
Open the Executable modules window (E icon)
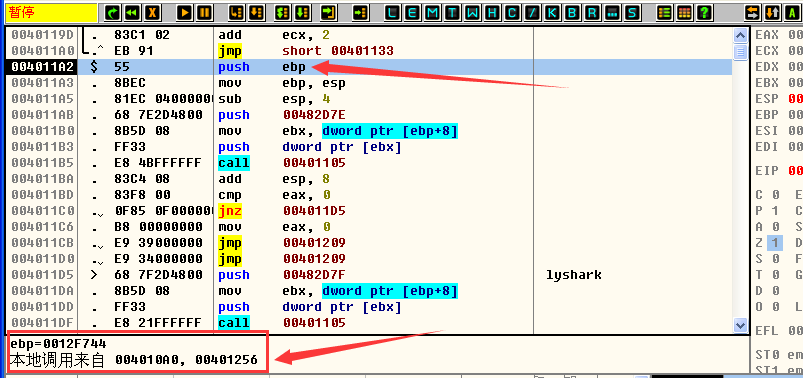(x=412, y=12)
